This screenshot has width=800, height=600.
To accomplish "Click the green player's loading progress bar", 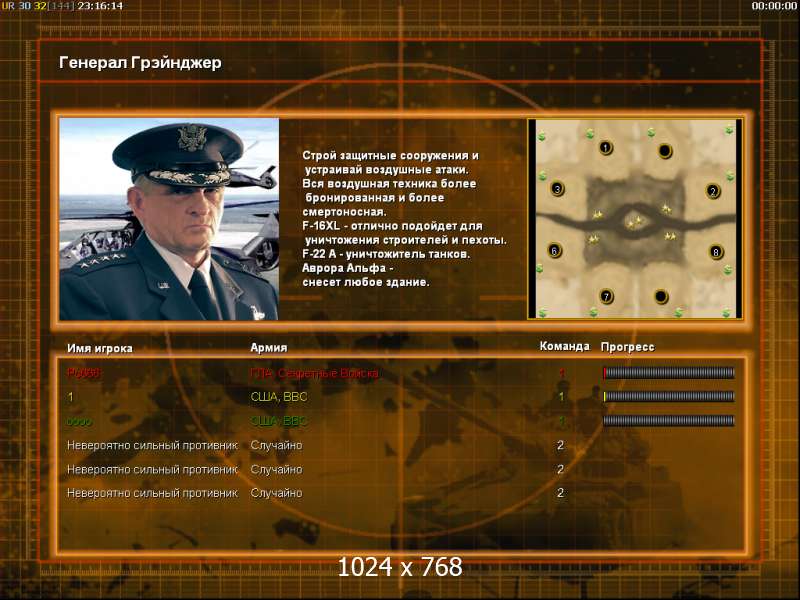I will [669, 420].
